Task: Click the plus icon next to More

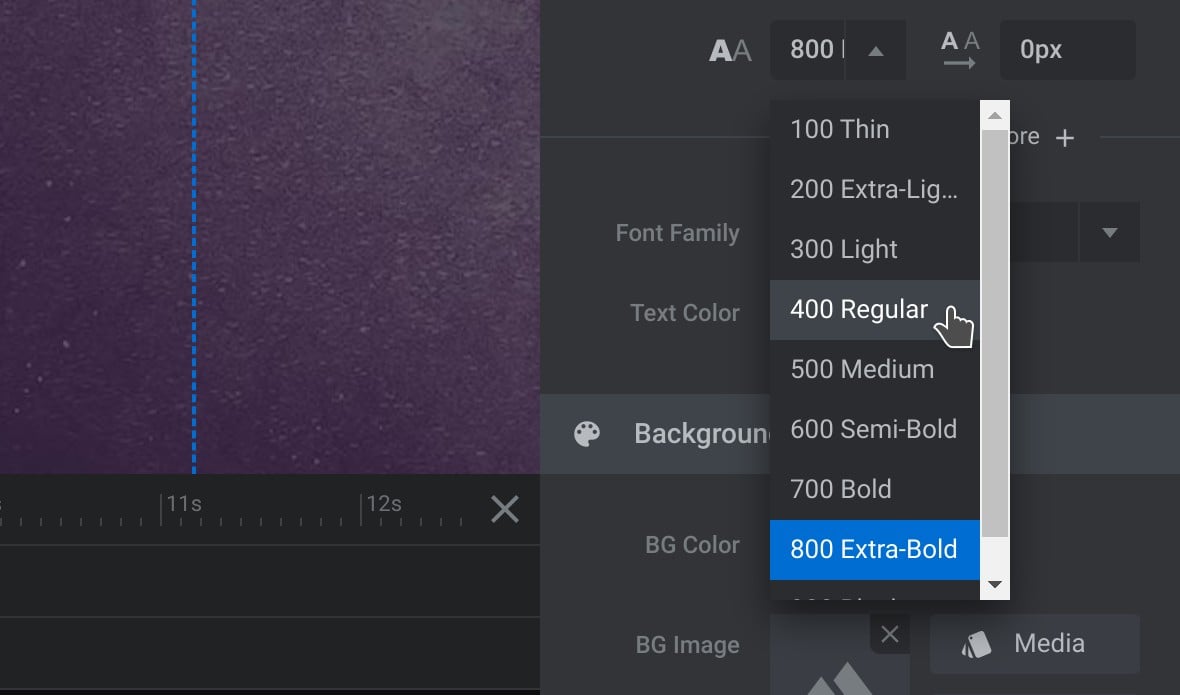Action: [1065, 138]
